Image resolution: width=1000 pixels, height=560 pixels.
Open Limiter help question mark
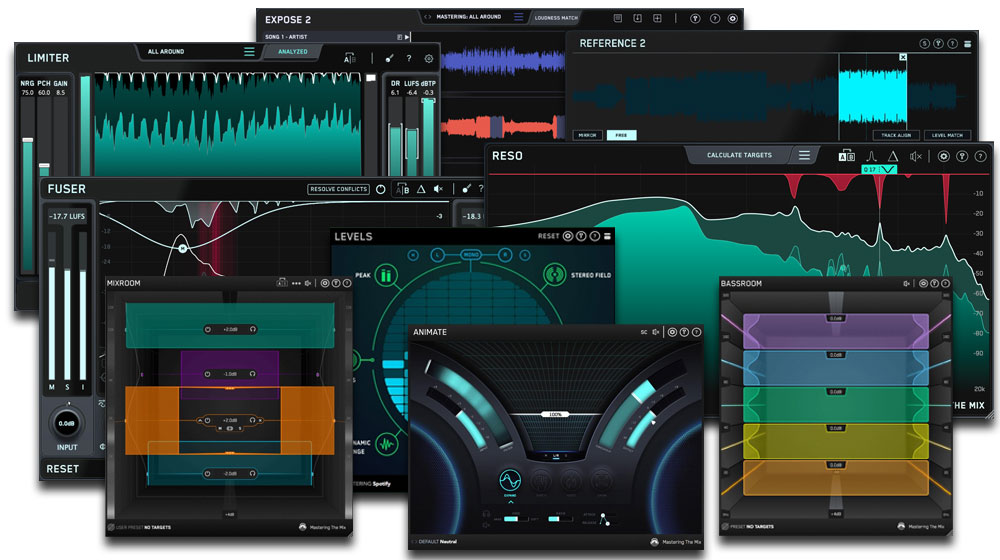[x=409, y=58]
